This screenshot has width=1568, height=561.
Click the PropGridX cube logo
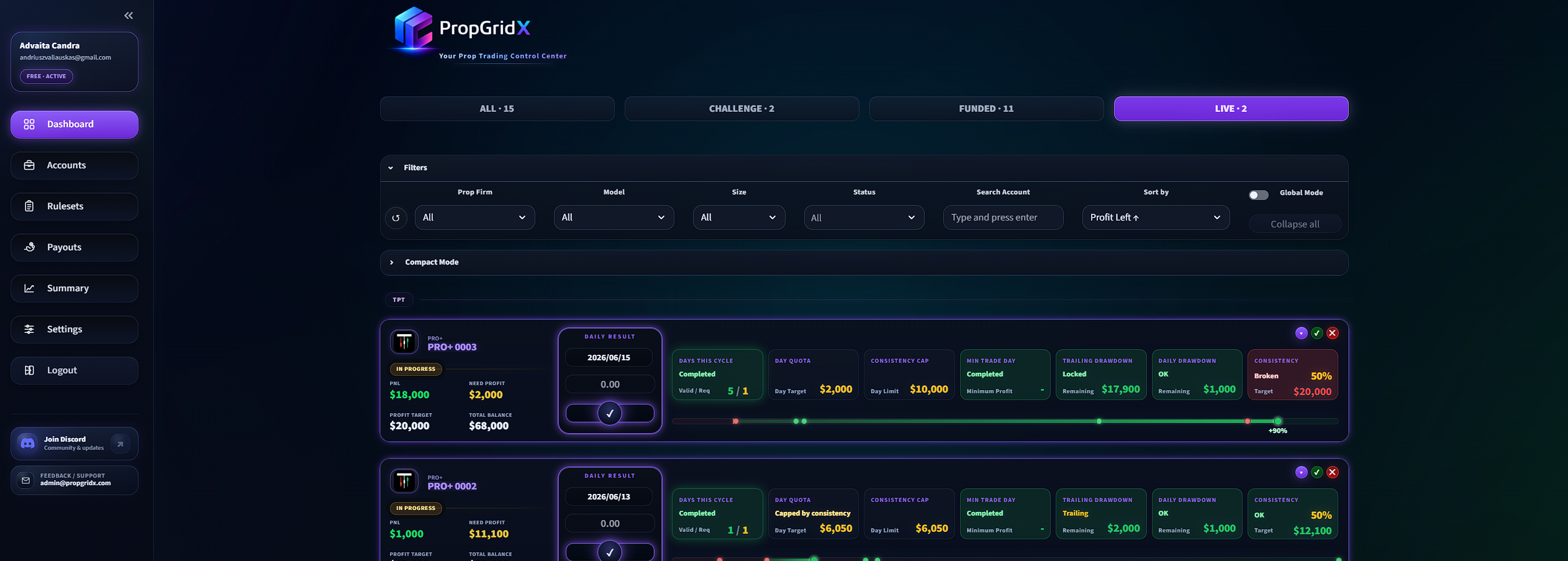[414, 28]
